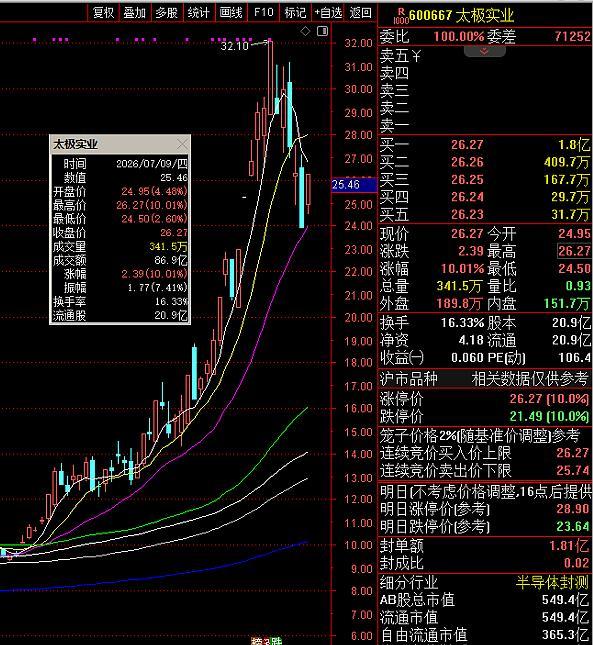Click the 笼子价格2% reference heading
The height and width of the screenshot is (645, 593).
(x=479, y=435)
